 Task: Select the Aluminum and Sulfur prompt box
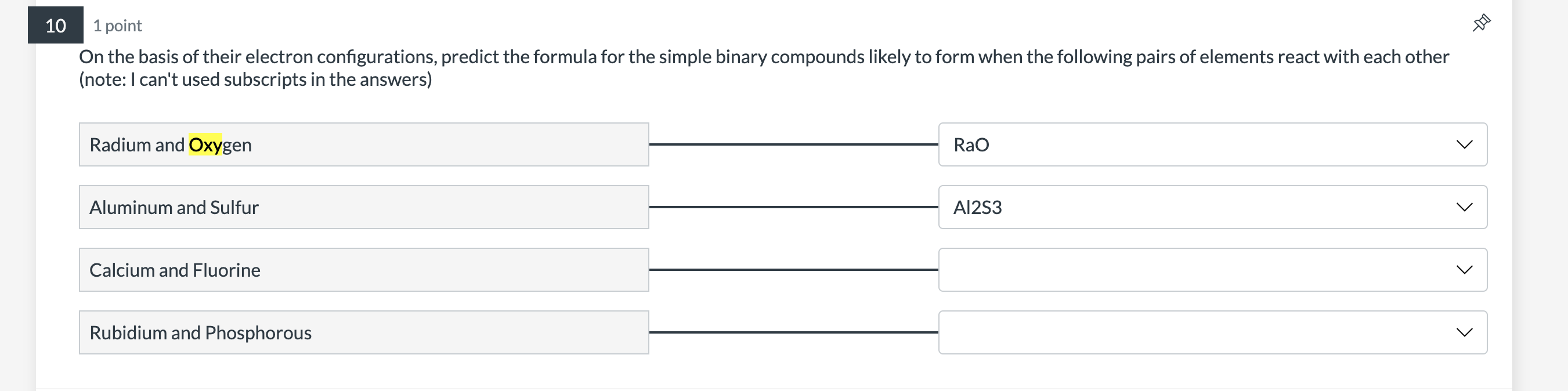(x=363, y=207)
